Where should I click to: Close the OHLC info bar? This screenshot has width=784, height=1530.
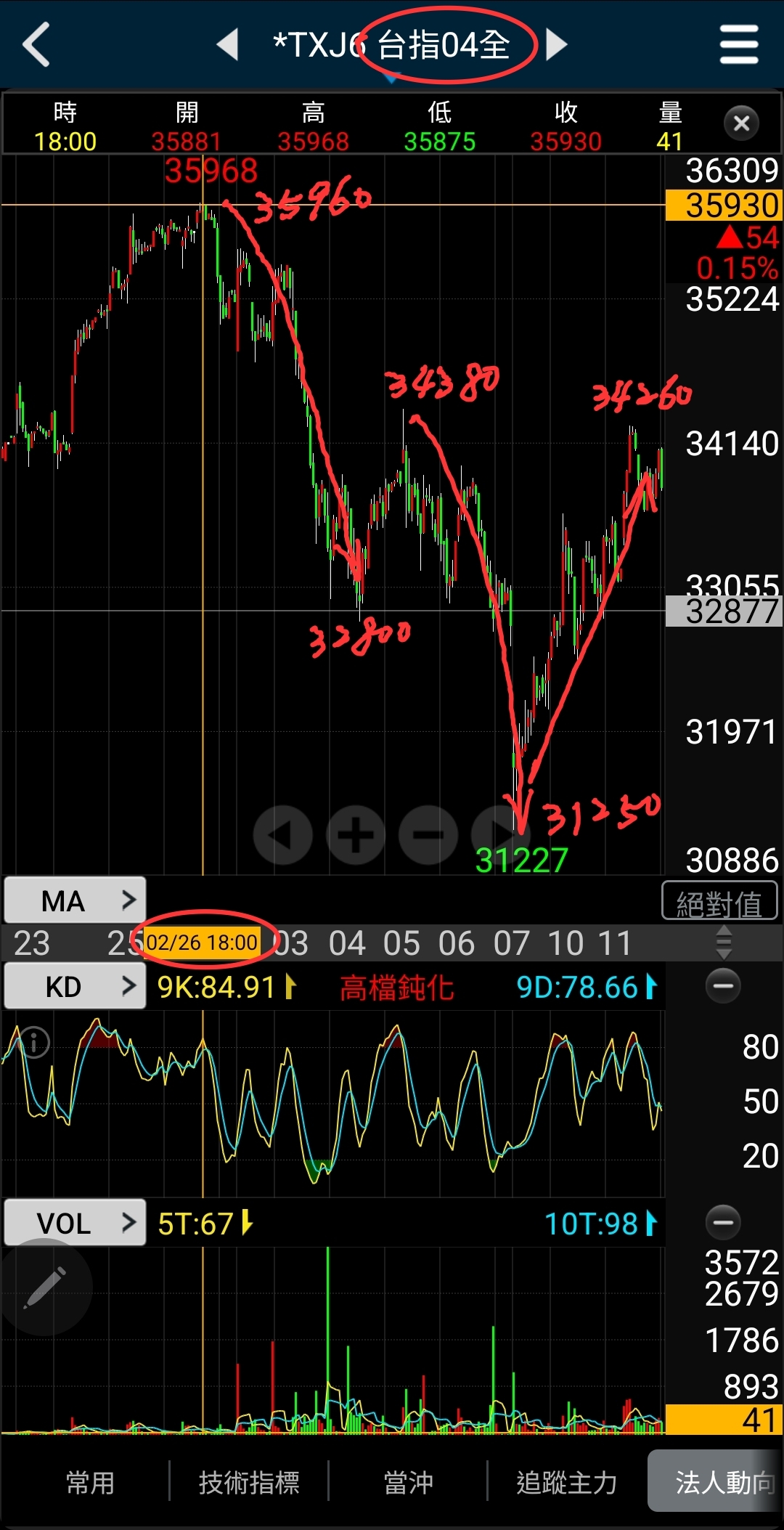point(741,123)
